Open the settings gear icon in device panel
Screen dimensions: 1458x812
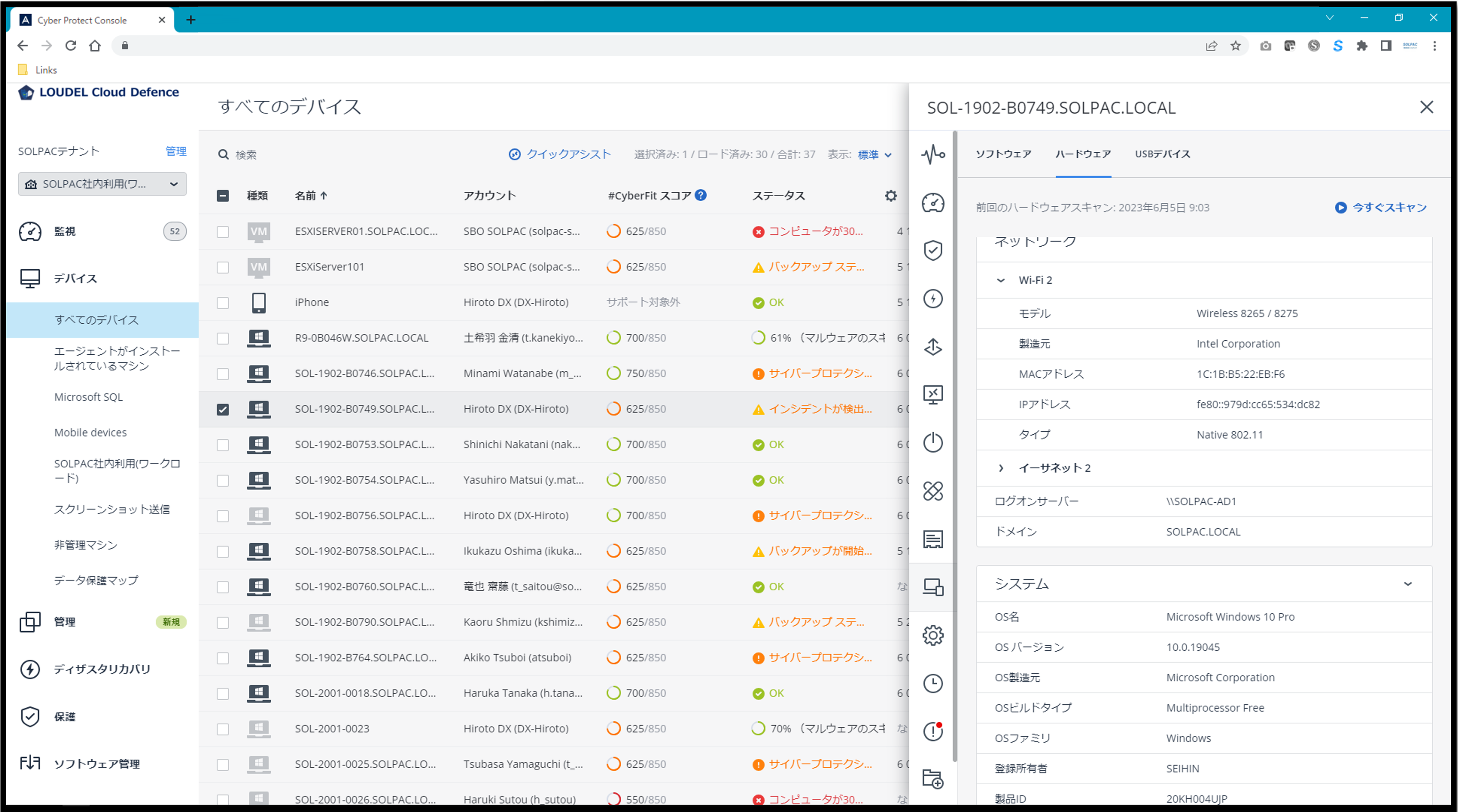(x=933, y=635)
